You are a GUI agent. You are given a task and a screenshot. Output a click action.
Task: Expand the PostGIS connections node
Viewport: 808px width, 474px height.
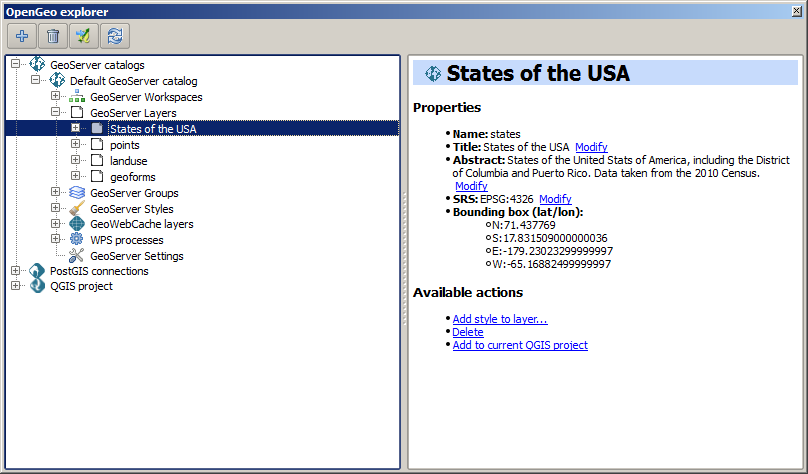tap(16, 271)
